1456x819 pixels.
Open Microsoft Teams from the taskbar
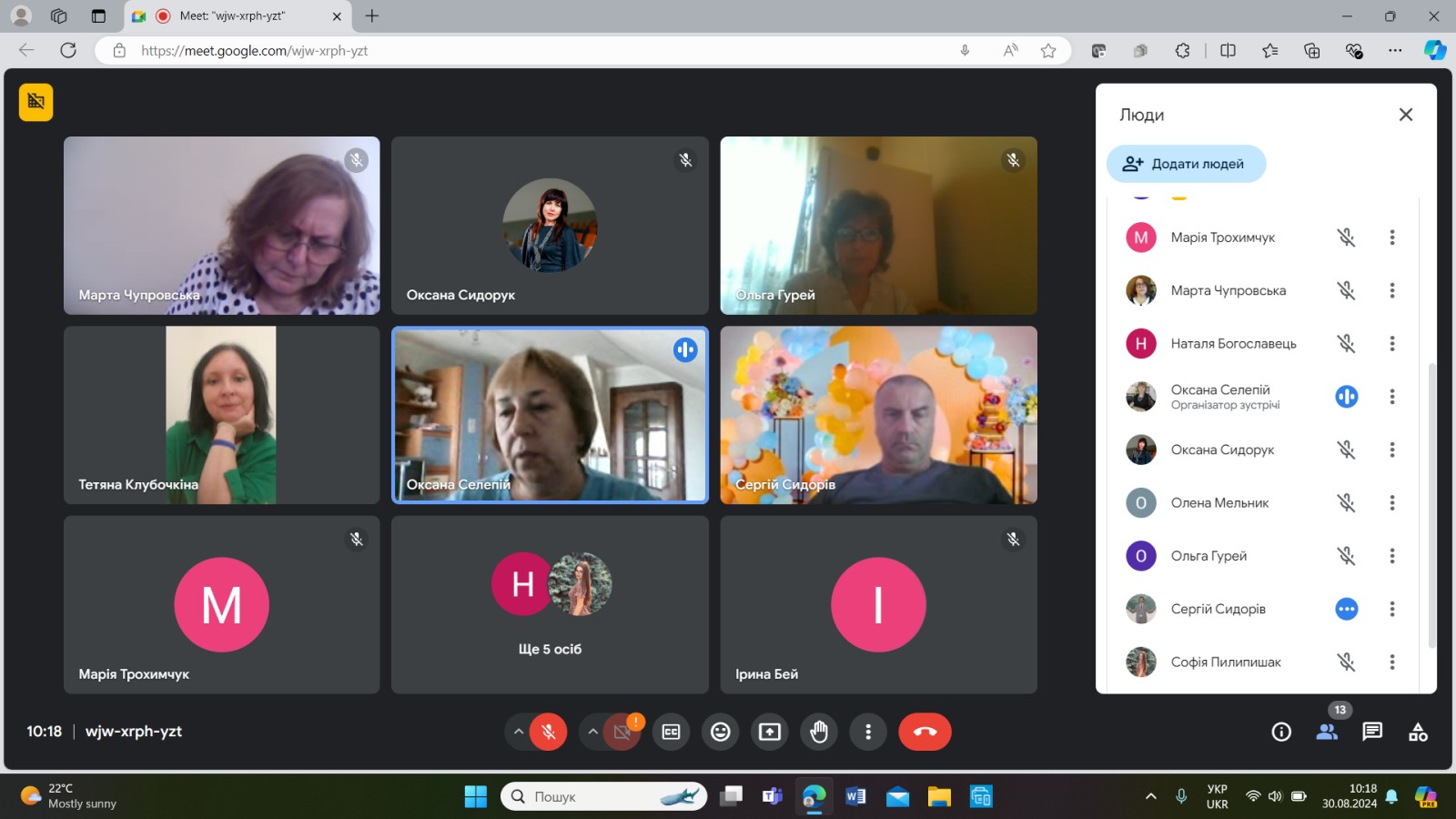[773, 797]
